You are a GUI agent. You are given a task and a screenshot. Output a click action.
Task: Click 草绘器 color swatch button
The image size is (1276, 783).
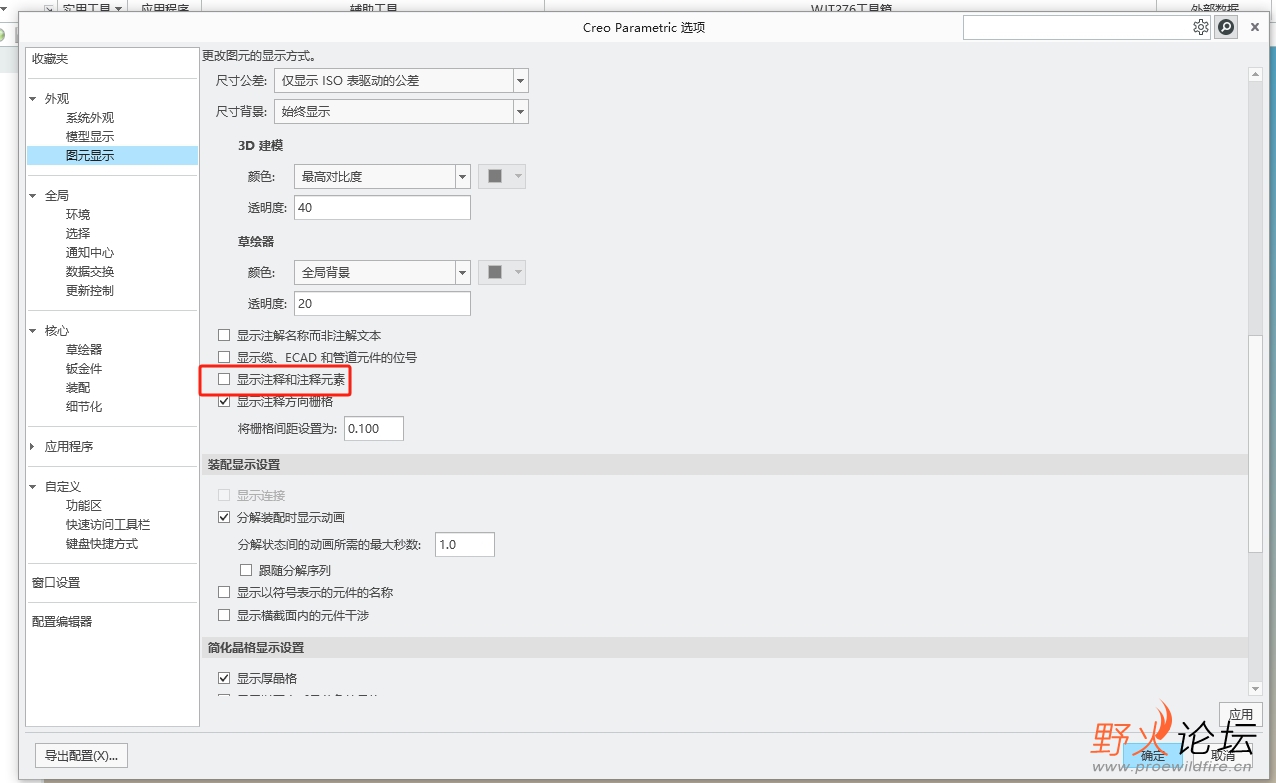coord(502,272)
